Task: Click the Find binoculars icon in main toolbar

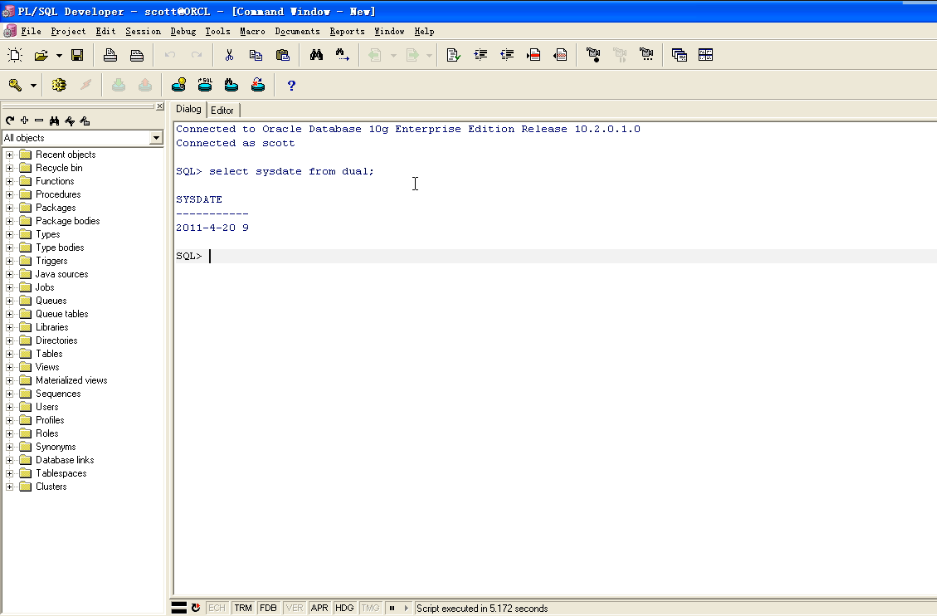Action: coord(316,55)
